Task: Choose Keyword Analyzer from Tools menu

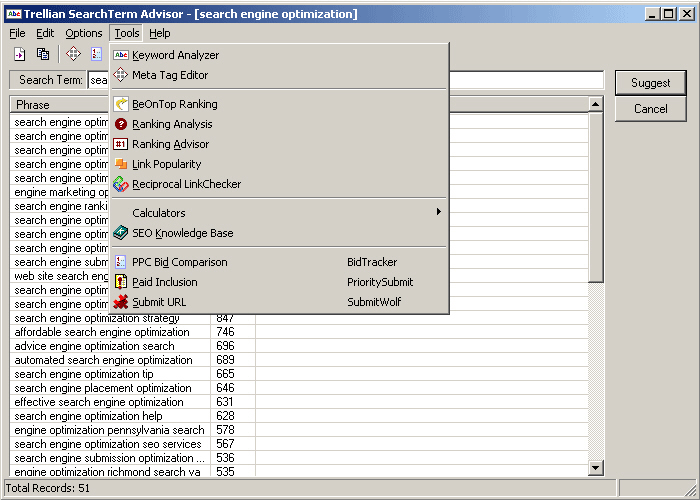Action: point(279,55)
